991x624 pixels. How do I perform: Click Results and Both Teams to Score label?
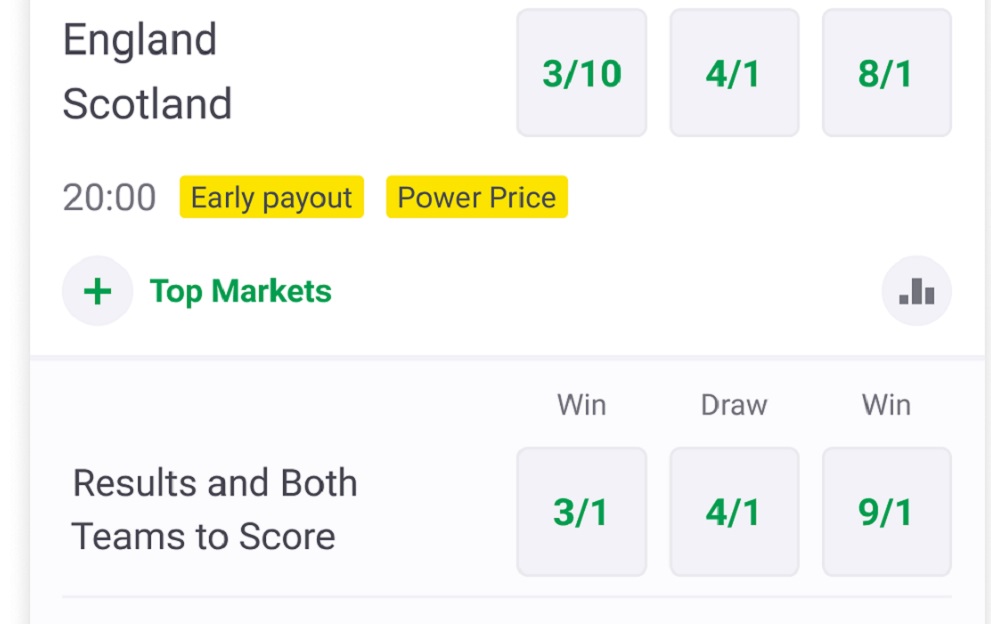214,510
